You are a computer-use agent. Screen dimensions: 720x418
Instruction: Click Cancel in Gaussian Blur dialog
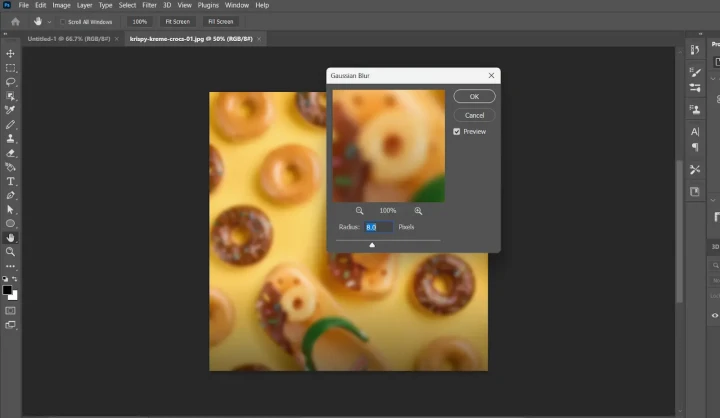tap(474, 115)
